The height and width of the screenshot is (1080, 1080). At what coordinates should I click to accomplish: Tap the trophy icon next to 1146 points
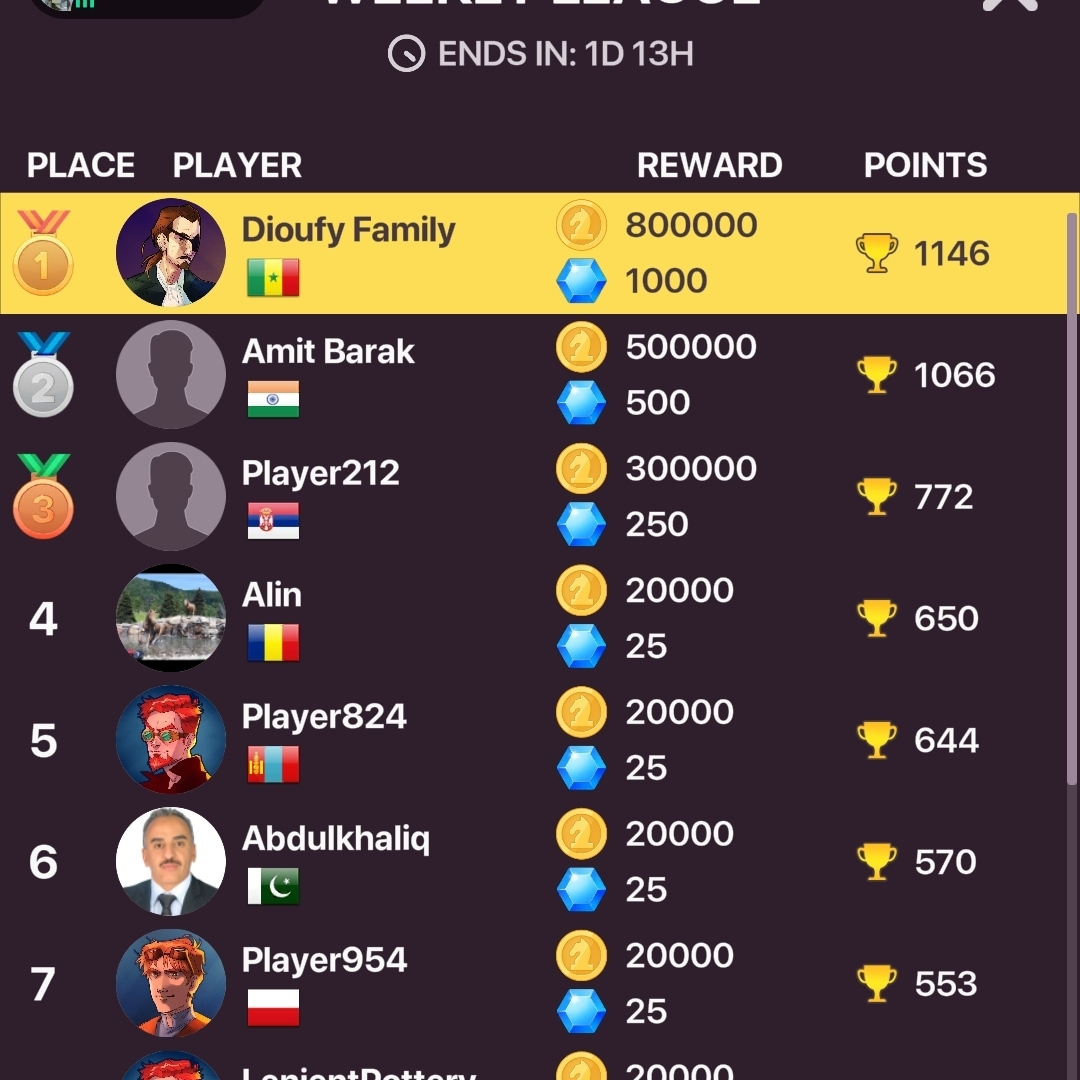tap(877, 253)
